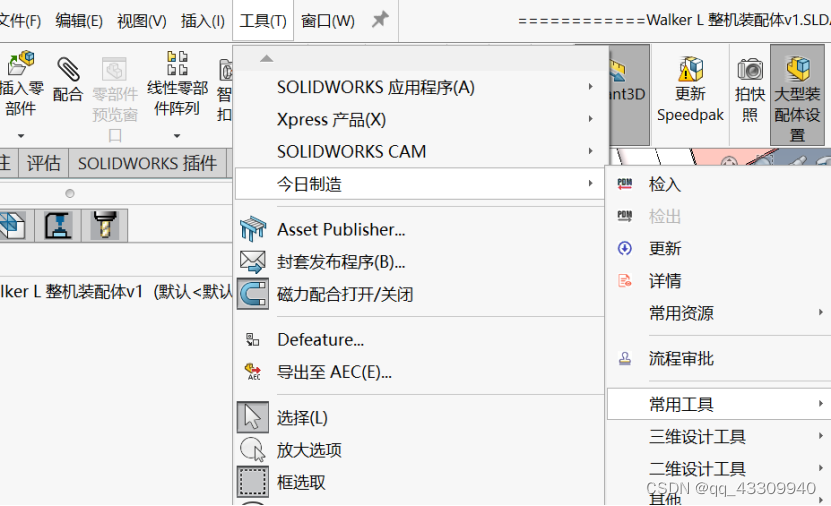
Task: Click Asset Publisher... menu text
Action: click(341, 229)
